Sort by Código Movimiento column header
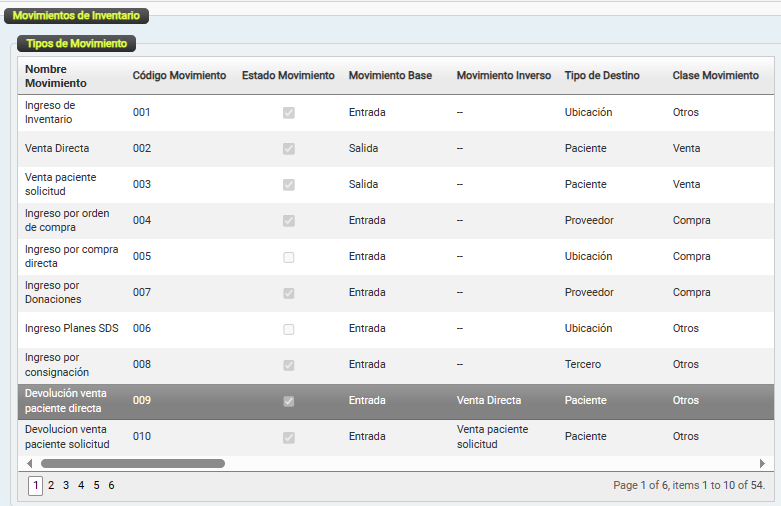The width and height of the screenshot is (781, 506). [x=179, y=76]
